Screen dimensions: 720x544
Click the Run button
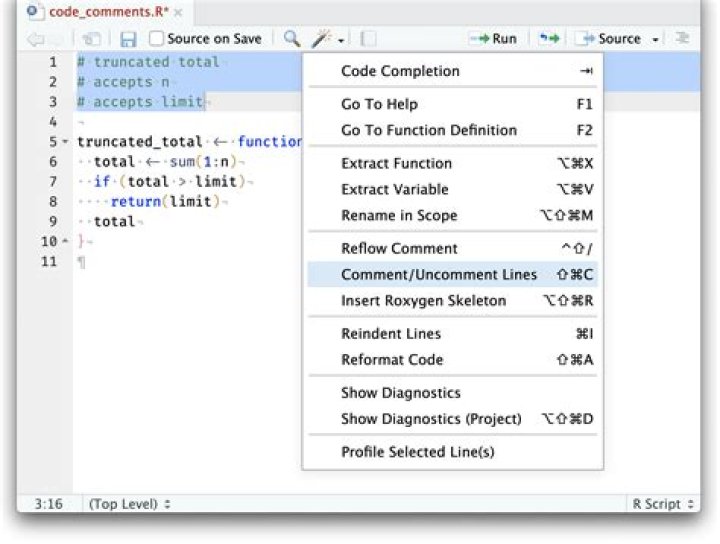(x=494, y=39)
